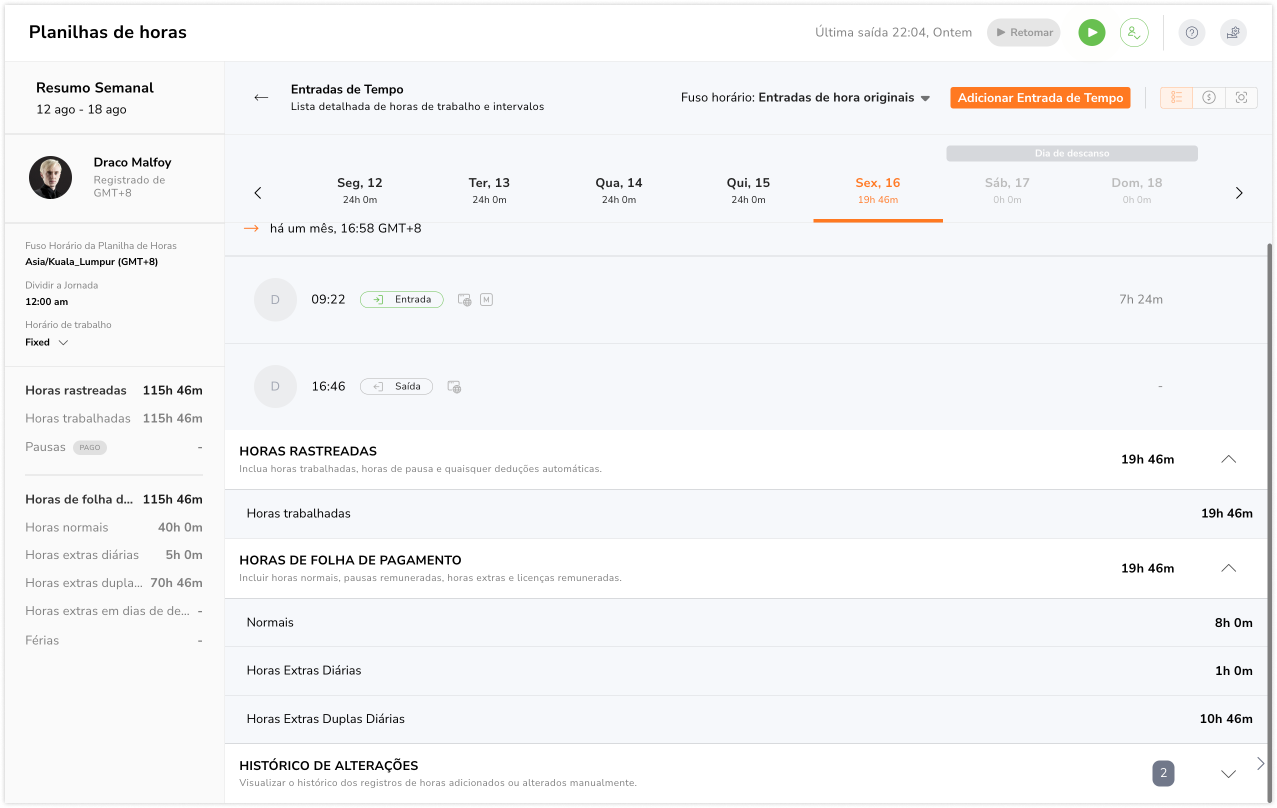The width and height of the screenshot is (1277, 808).
Task: Expand the Histórico de Alterações section
Action: click(x=1229, y=774)
